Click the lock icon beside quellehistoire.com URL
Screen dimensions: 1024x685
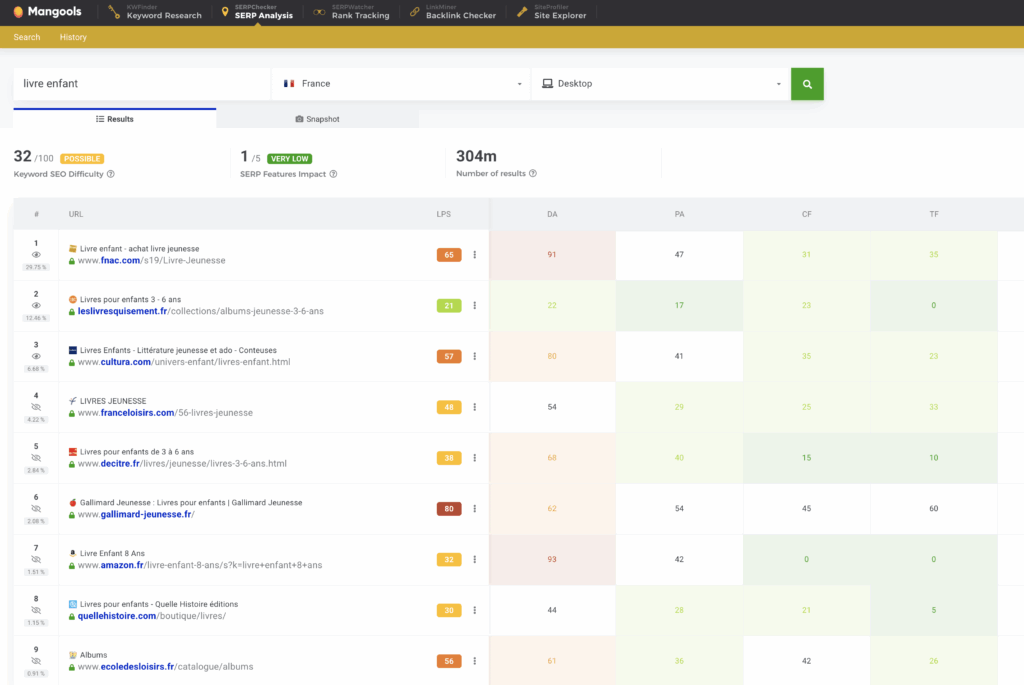point(72,616)
